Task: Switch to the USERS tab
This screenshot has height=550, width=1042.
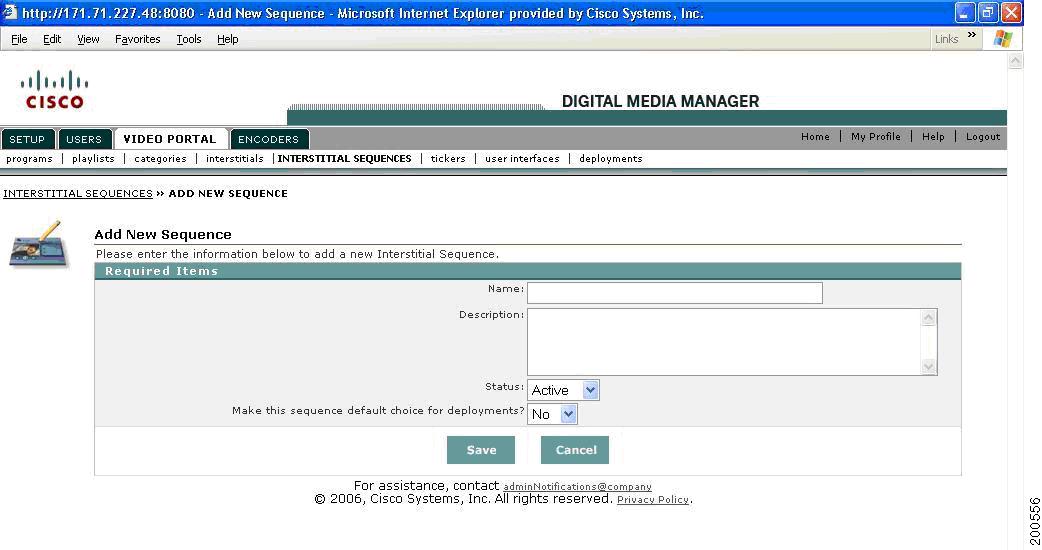Action: click(84, 139)
